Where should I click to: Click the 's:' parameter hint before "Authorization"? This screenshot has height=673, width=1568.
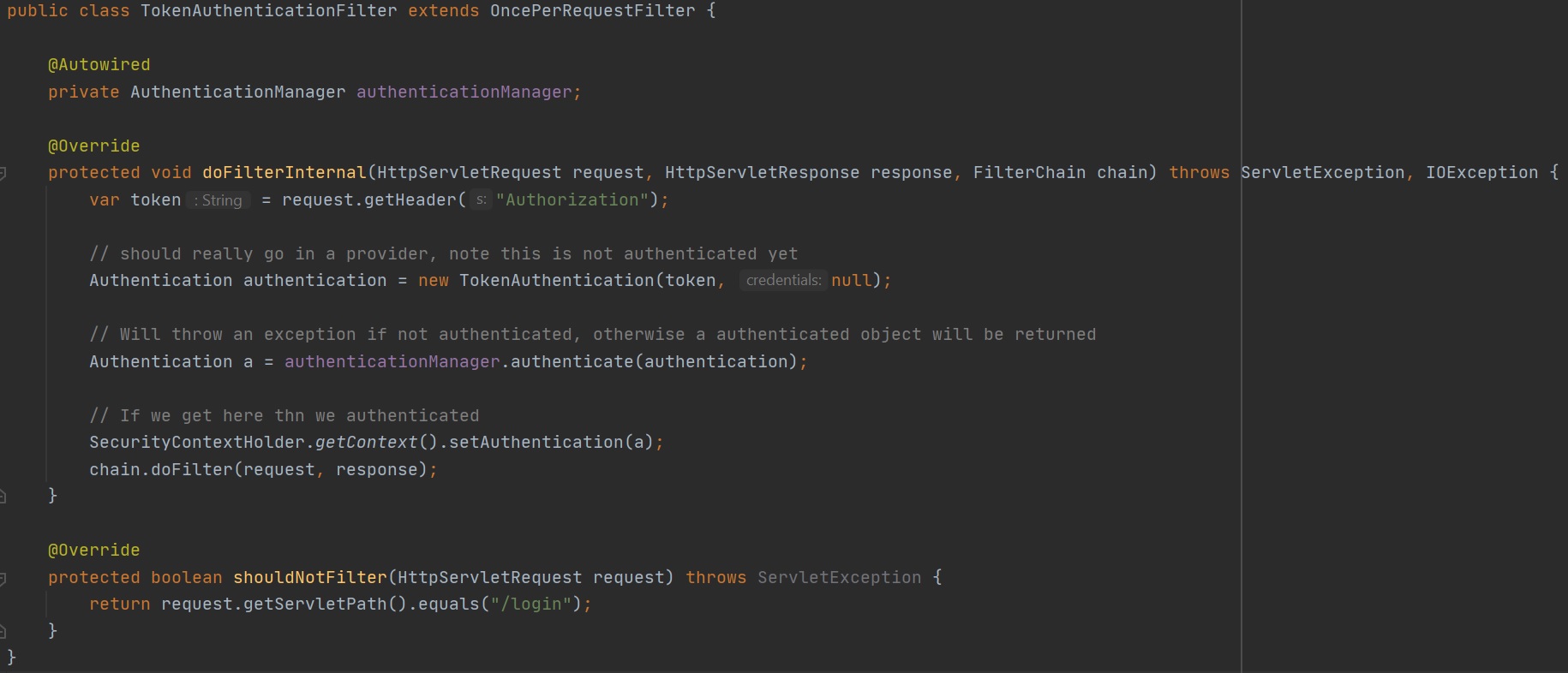tap(481, 200)
